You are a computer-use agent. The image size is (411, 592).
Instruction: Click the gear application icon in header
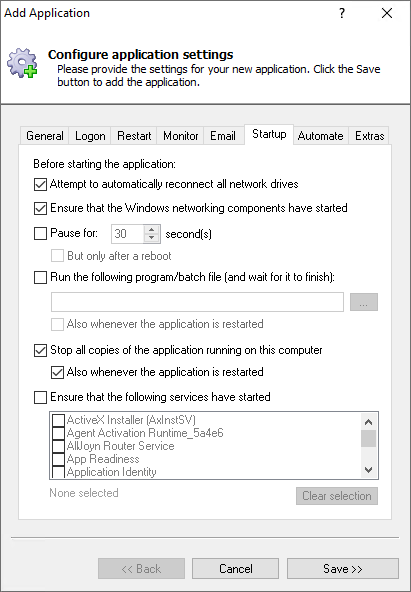[x=22, y=63]
